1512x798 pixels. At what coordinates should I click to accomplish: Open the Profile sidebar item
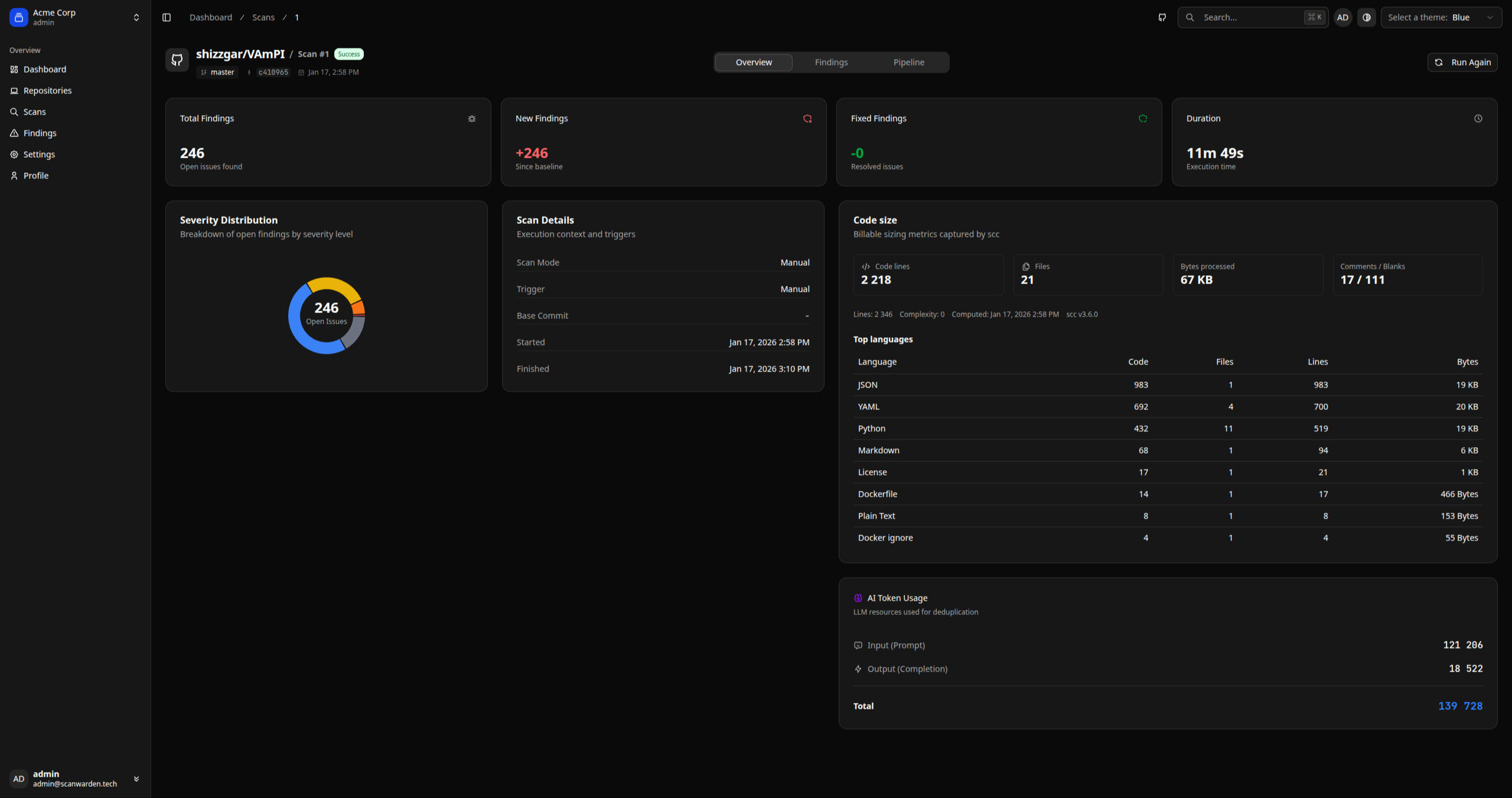[36, 175]
